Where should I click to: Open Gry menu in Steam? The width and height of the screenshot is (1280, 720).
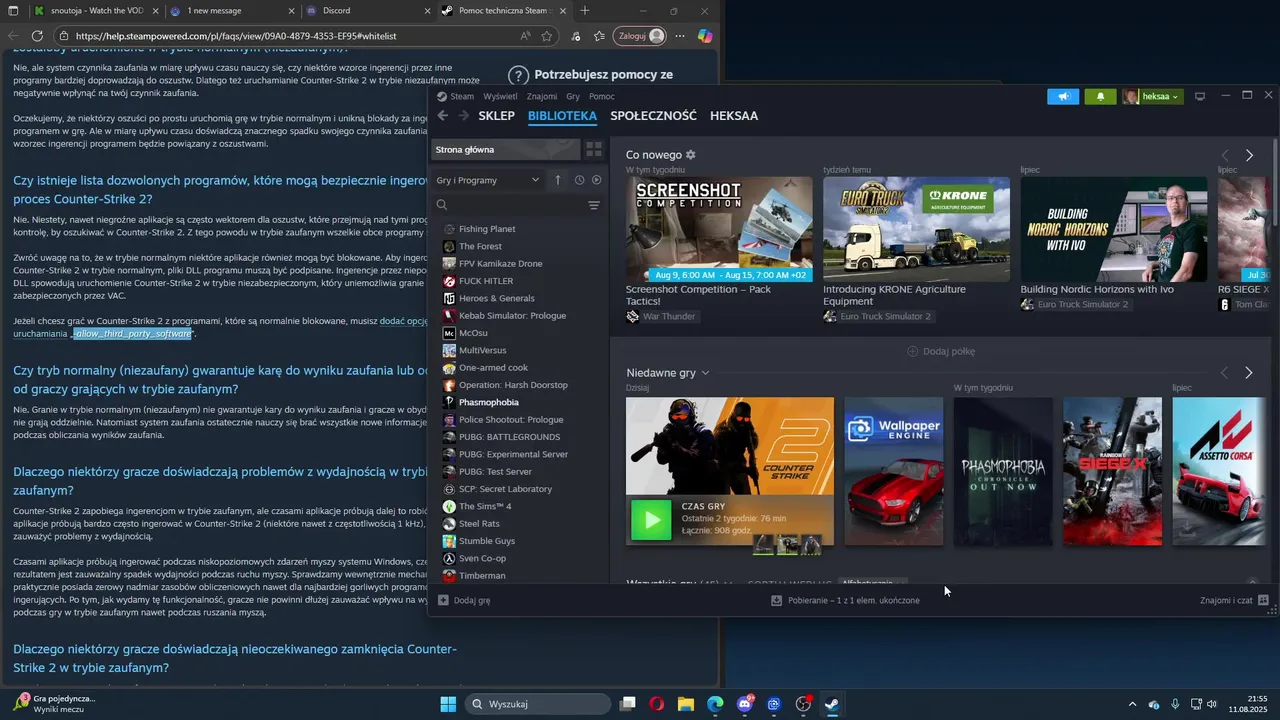[573, 97]
